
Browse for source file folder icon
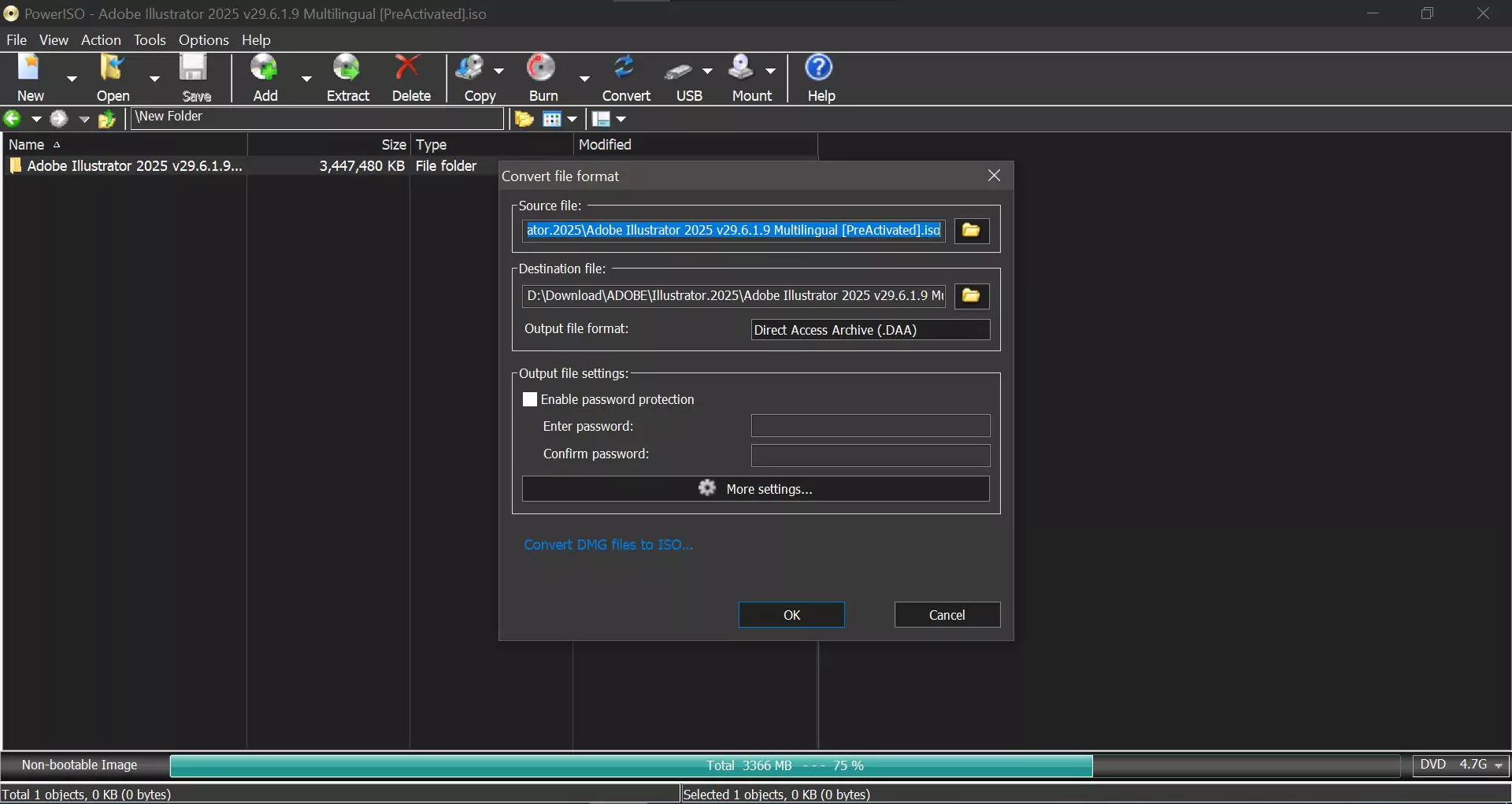coord(972,230)
